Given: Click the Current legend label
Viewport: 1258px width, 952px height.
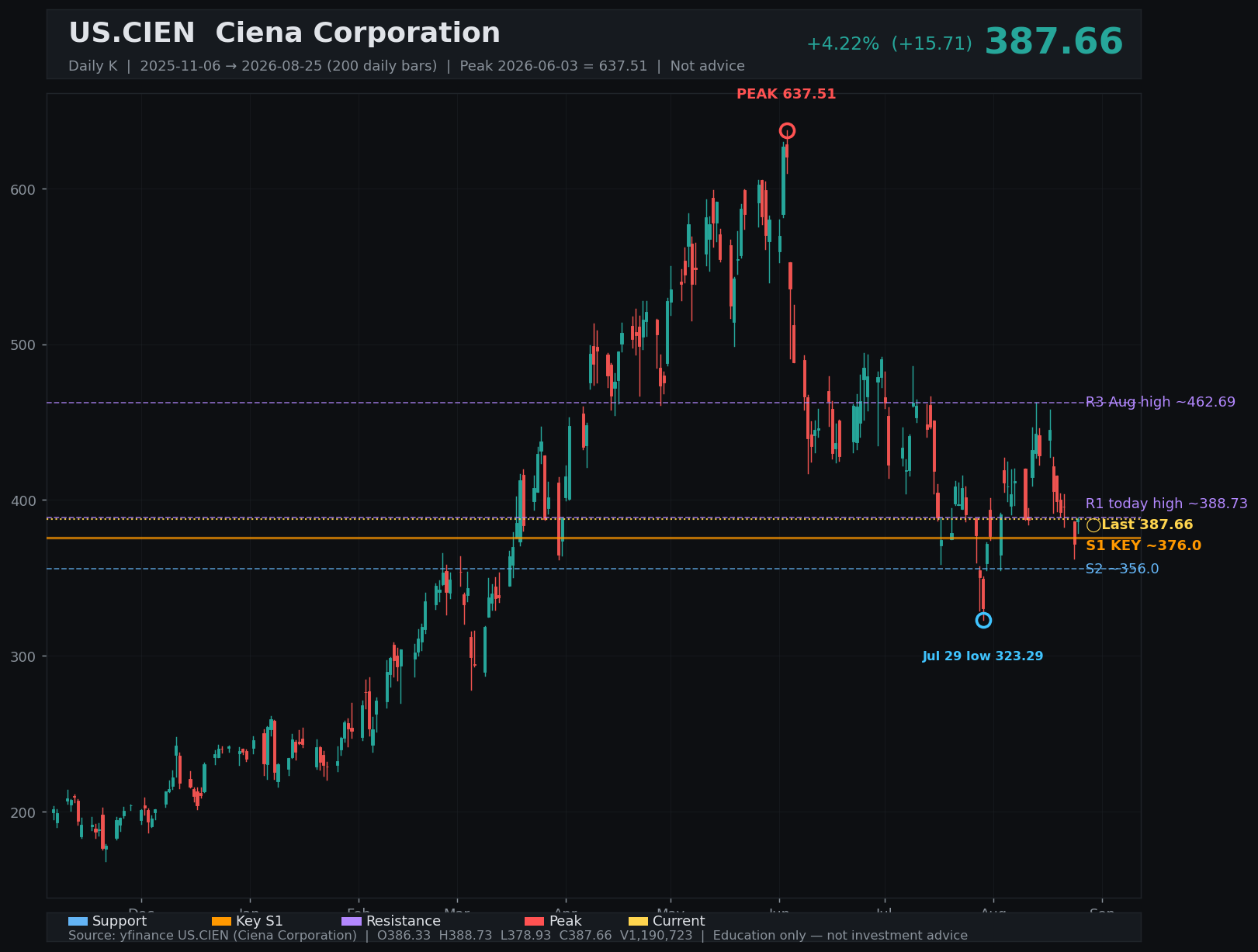Looking at the screenshot, I should point(679,921).
